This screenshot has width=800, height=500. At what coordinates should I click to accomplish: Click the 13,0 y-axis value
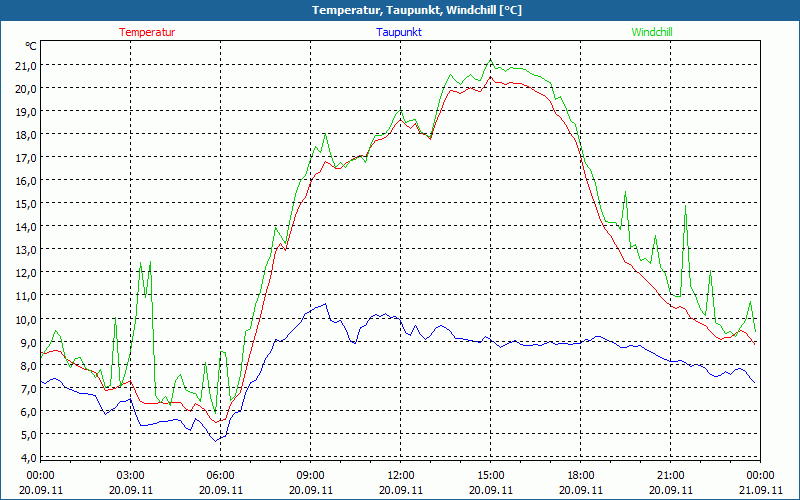[x=27, y=249]
